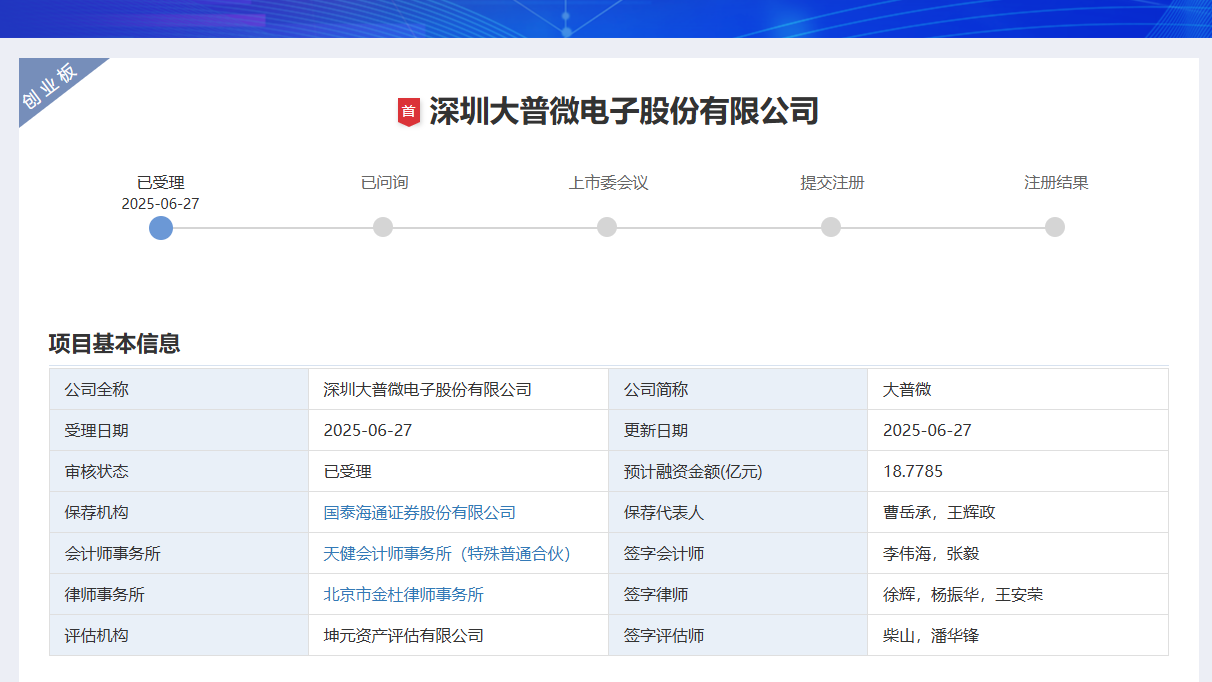This screenshot has height=682, width=1212.
Task: Click the 坤元资产评估有限公司 value cell
Action: (458, 635)
